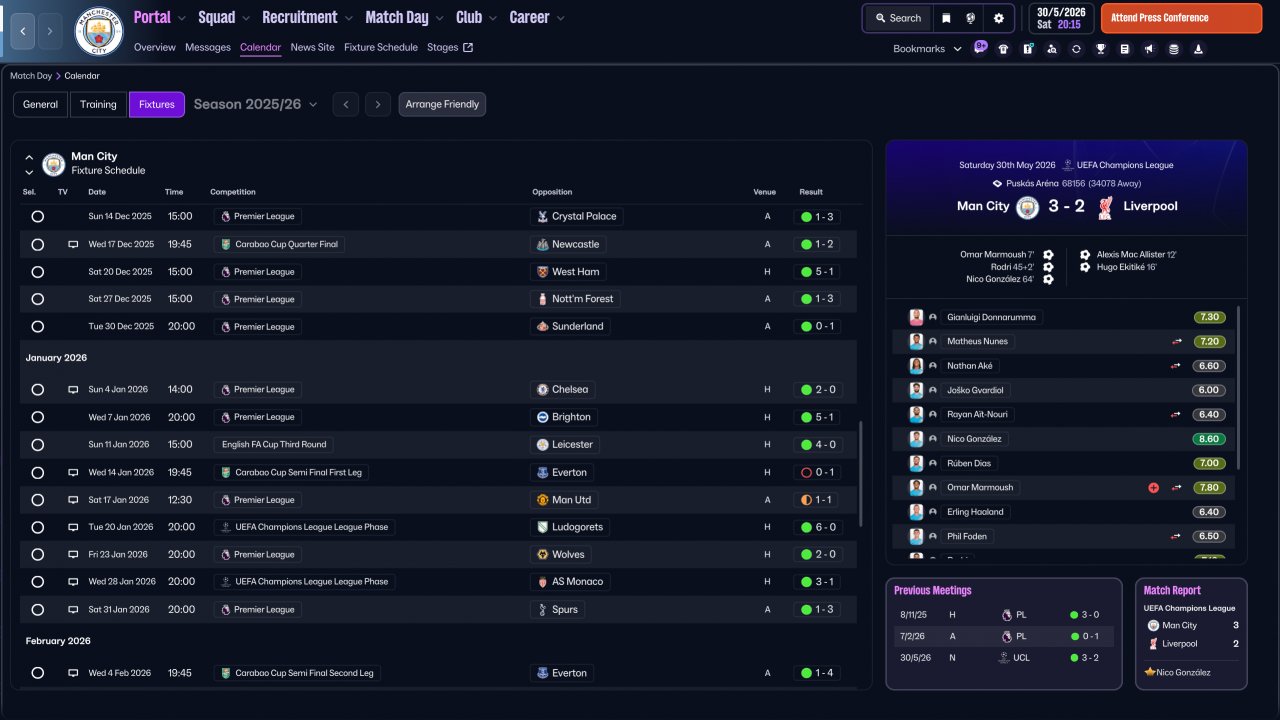Switch to the General tab

(x=41, y=104)
